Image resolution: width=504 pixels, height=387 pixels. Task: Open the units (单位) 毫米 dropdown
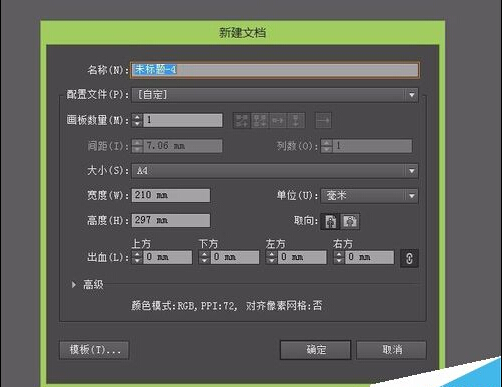[369, 196]
